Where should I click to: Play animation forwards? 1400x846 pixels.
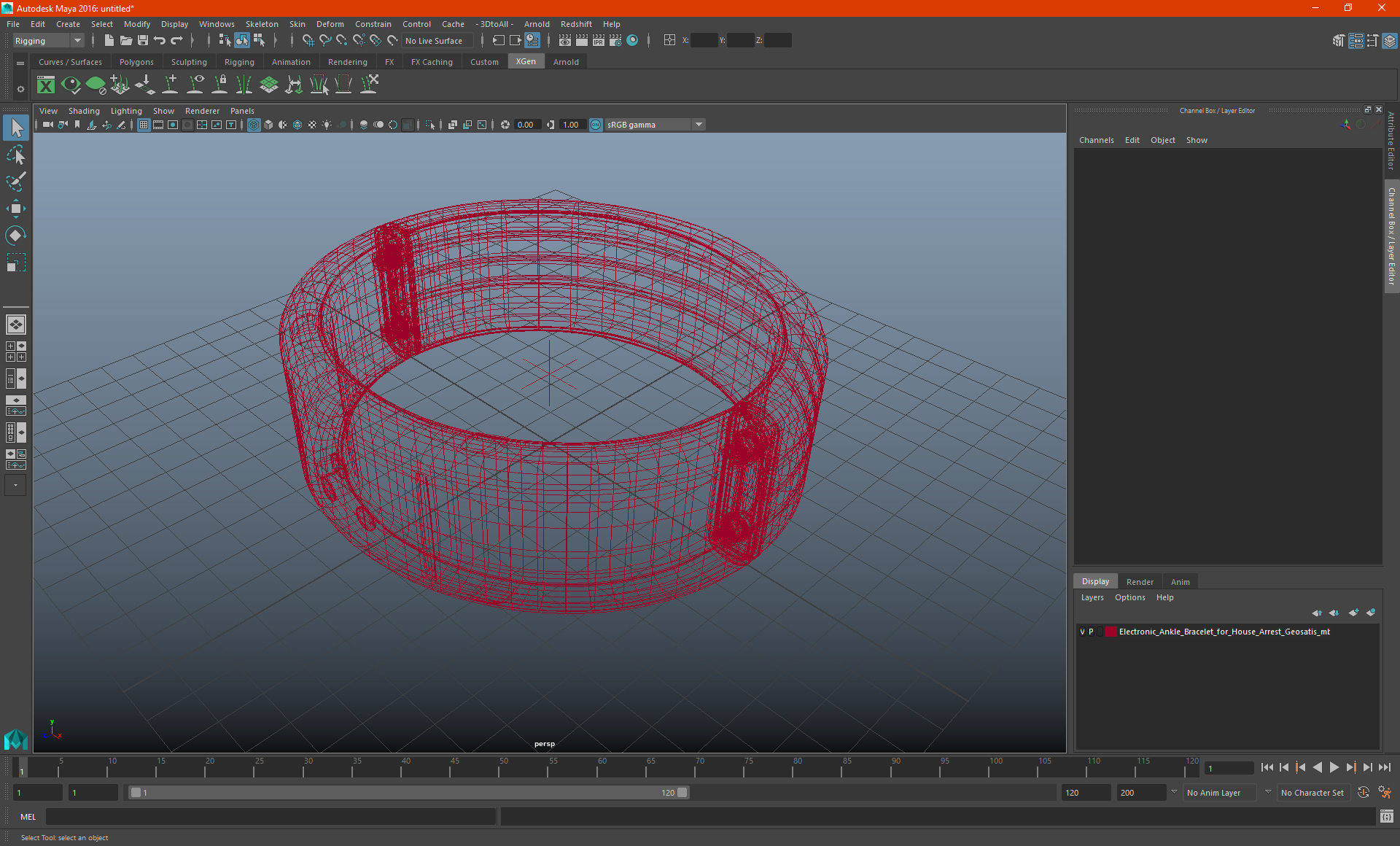(1334, 767)
